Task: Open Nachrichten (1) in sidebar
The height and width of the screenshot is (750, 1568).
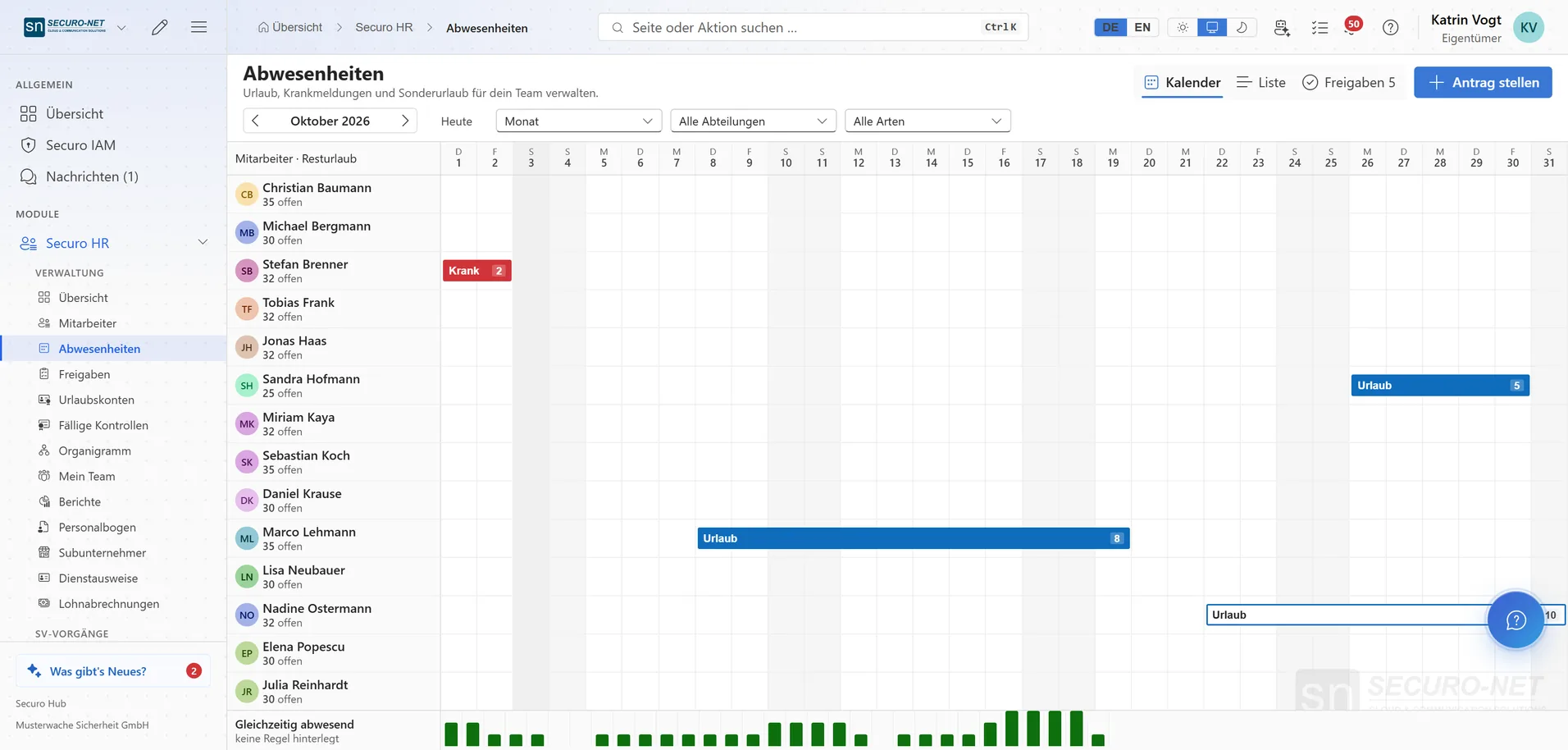Action: 92,176
